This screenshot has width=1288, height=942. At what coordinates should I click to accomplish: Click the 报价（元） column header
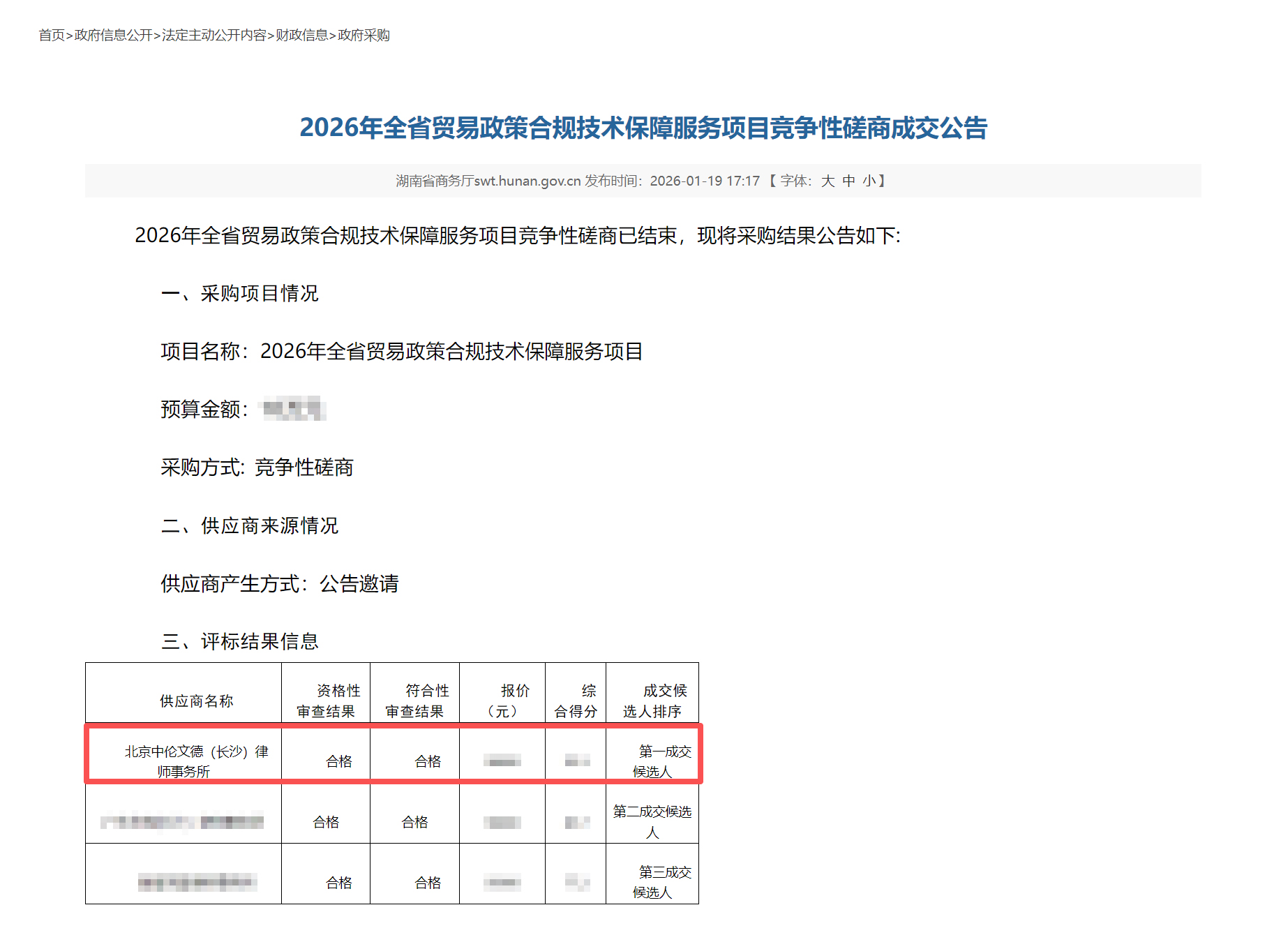click(502, 701)
